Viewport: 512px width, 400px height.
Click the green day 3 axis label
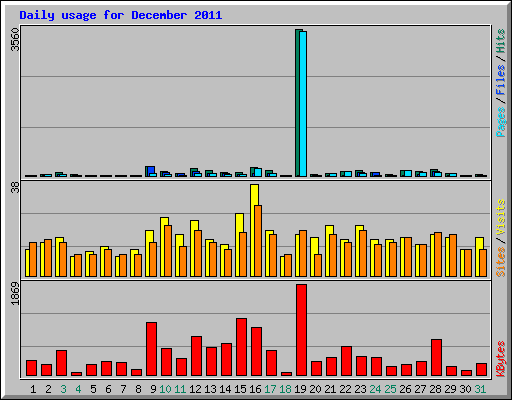coord(63,389)
